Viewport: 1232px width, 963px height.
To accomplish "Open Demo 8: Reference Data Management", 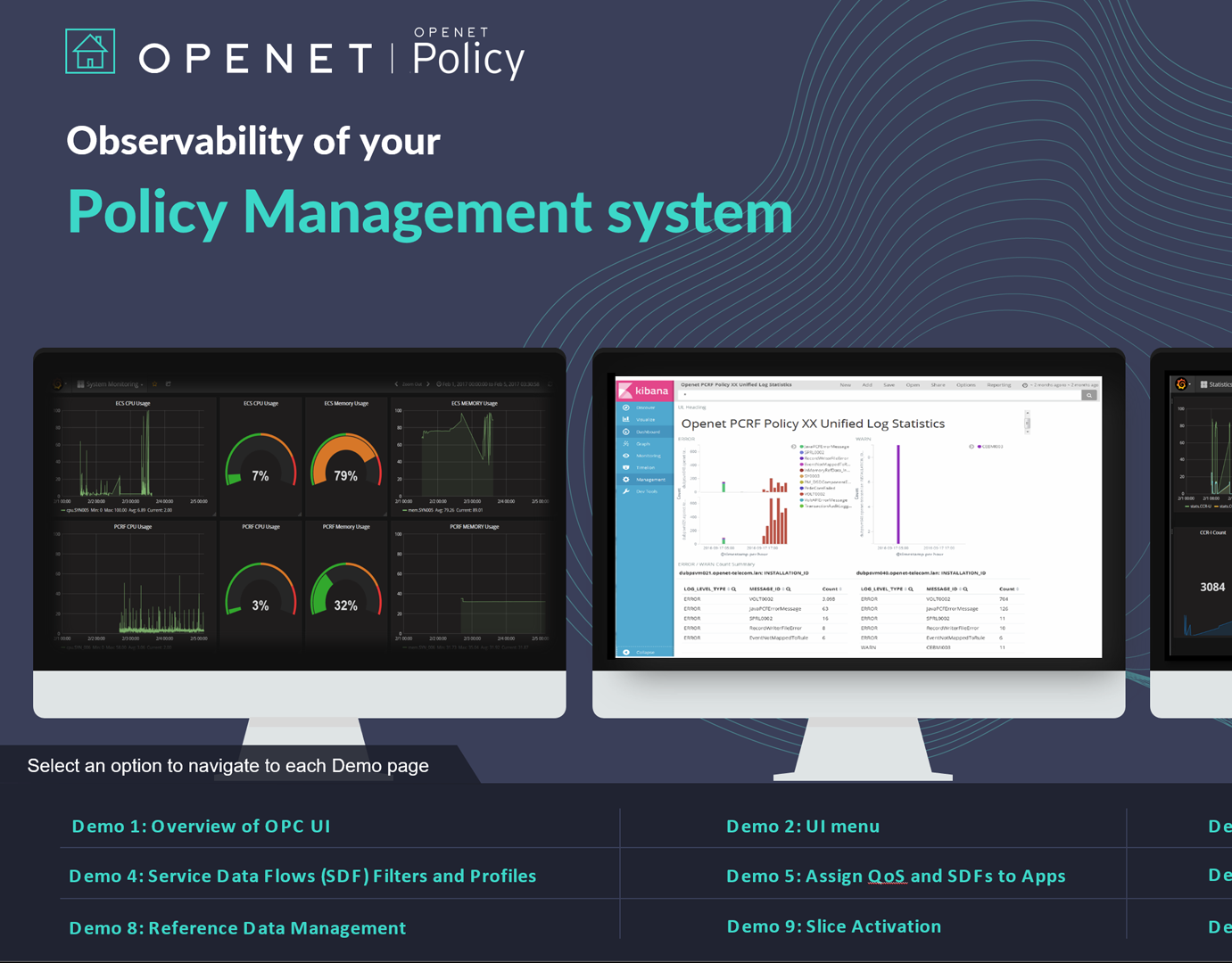I will click(x=237, y=927).
